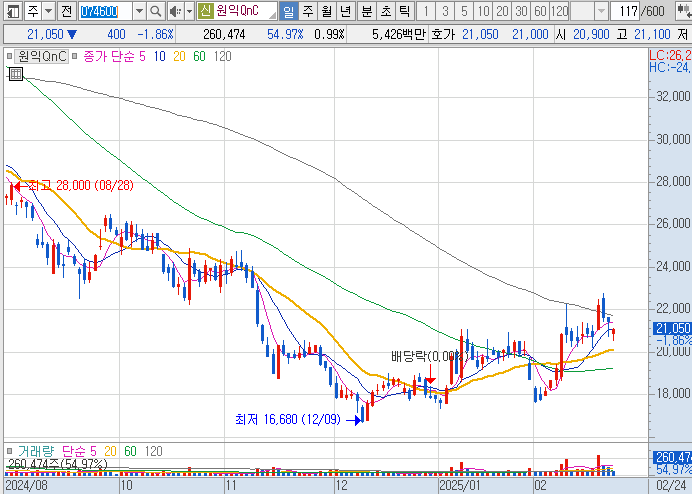Click the open price 20,900
This screenshot has width=692, height=494.
click(591, 34)
